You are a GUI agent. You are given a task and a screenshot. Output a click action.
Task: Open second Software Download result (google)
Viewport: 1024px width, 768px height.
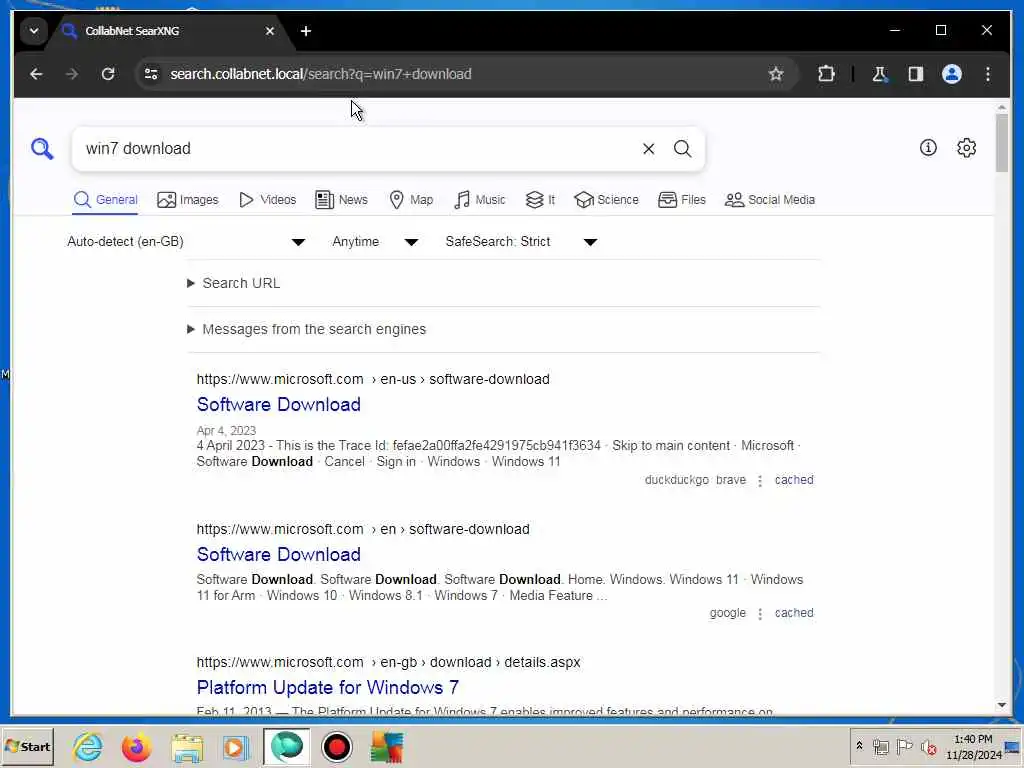pos(279,554)
